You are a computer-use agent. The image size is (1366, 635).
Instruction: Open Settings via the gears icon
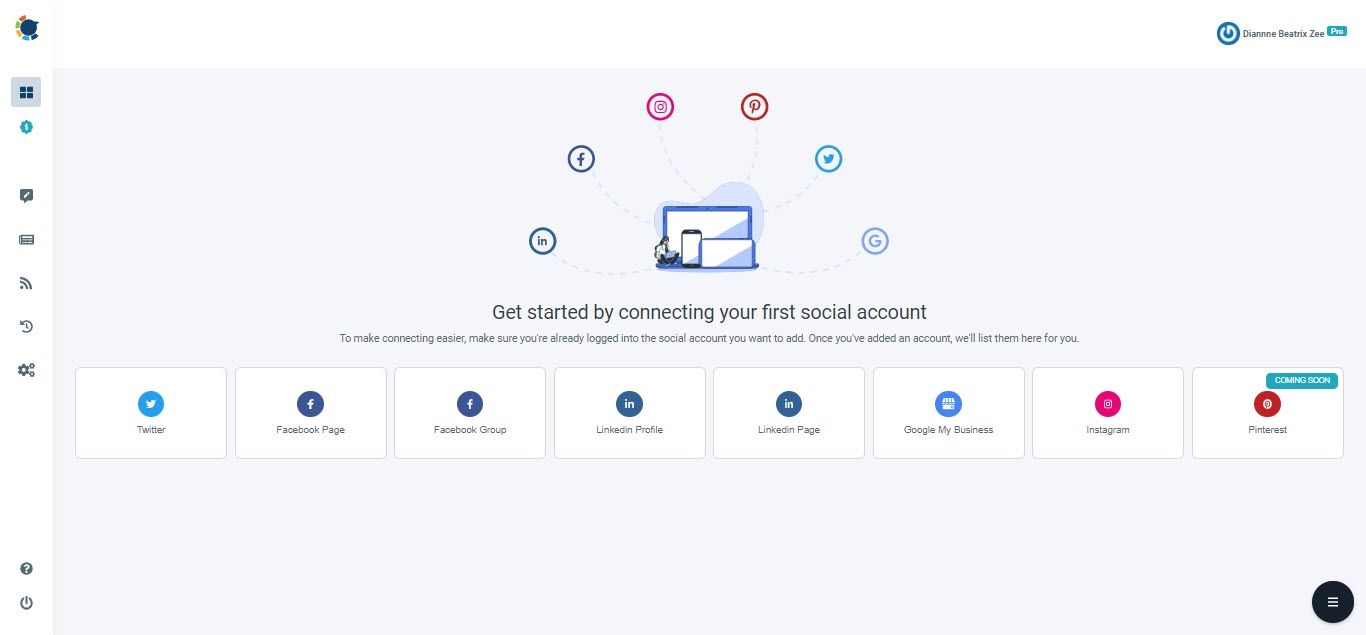(26, 369)
